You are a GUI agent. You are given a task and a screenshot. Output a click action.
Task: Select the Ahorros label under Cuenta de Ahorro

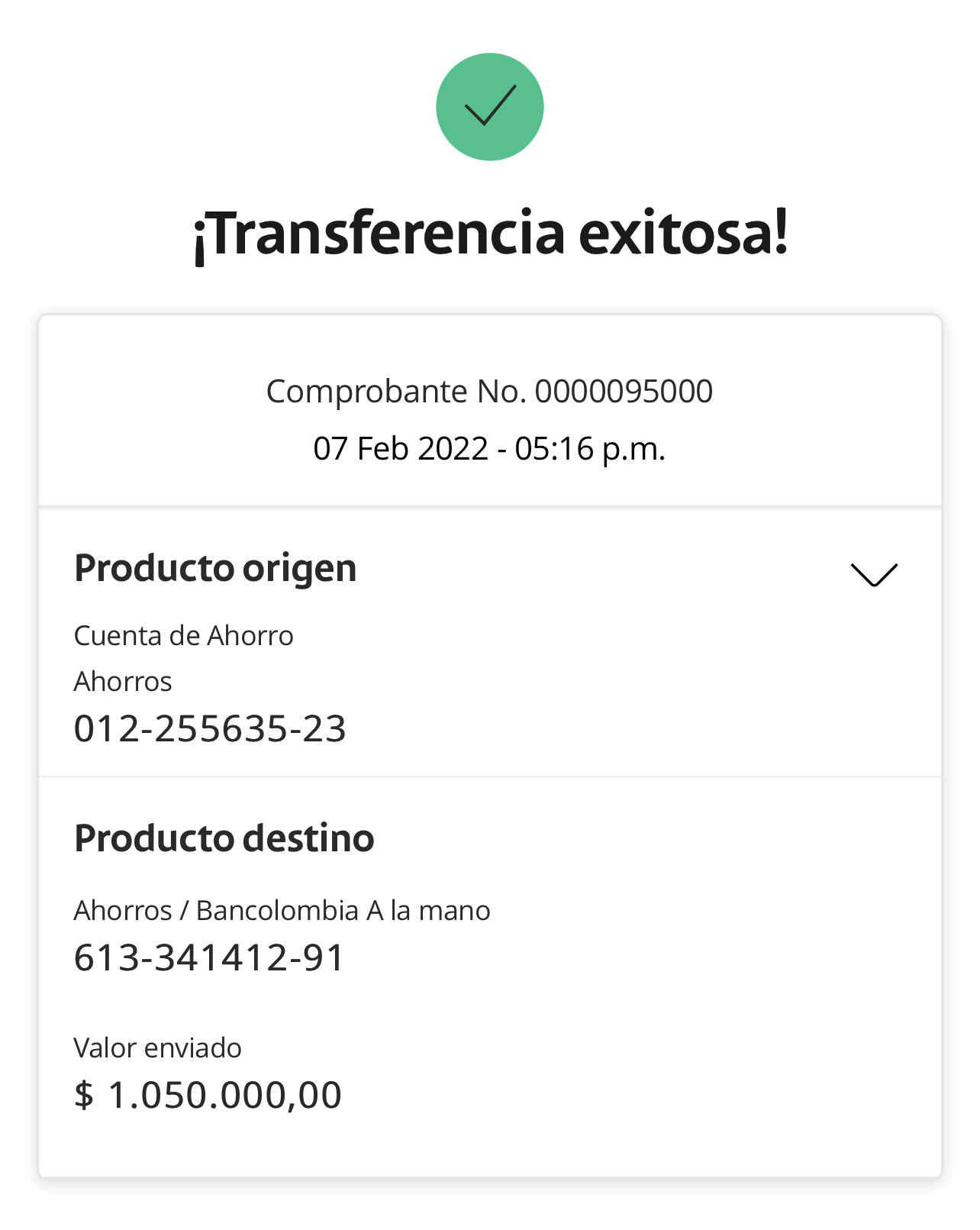pyautogui.click(x=123, y=682)
